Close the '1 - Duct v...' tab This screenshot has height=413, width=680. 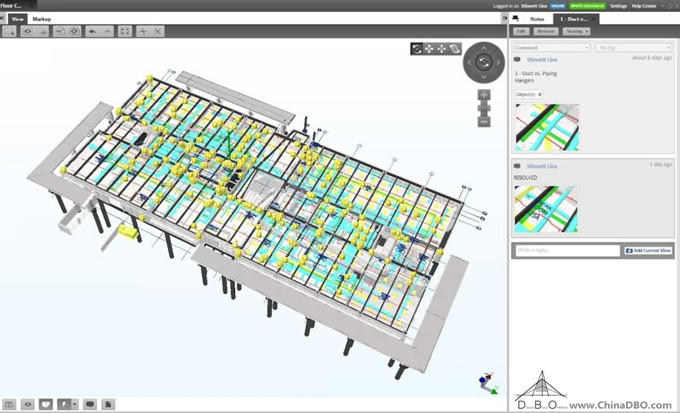(x=593, y=19)
